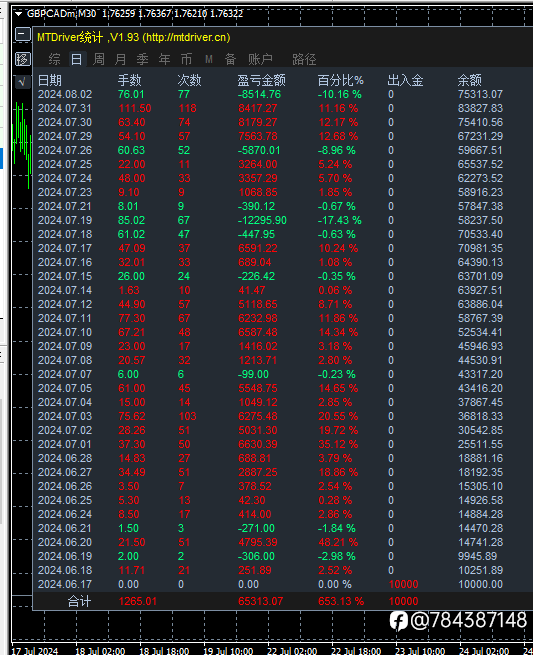Click the 19 Jul 10:00 time axis label
The height and width of the screenshot is (655, 533).
(228, 651)
